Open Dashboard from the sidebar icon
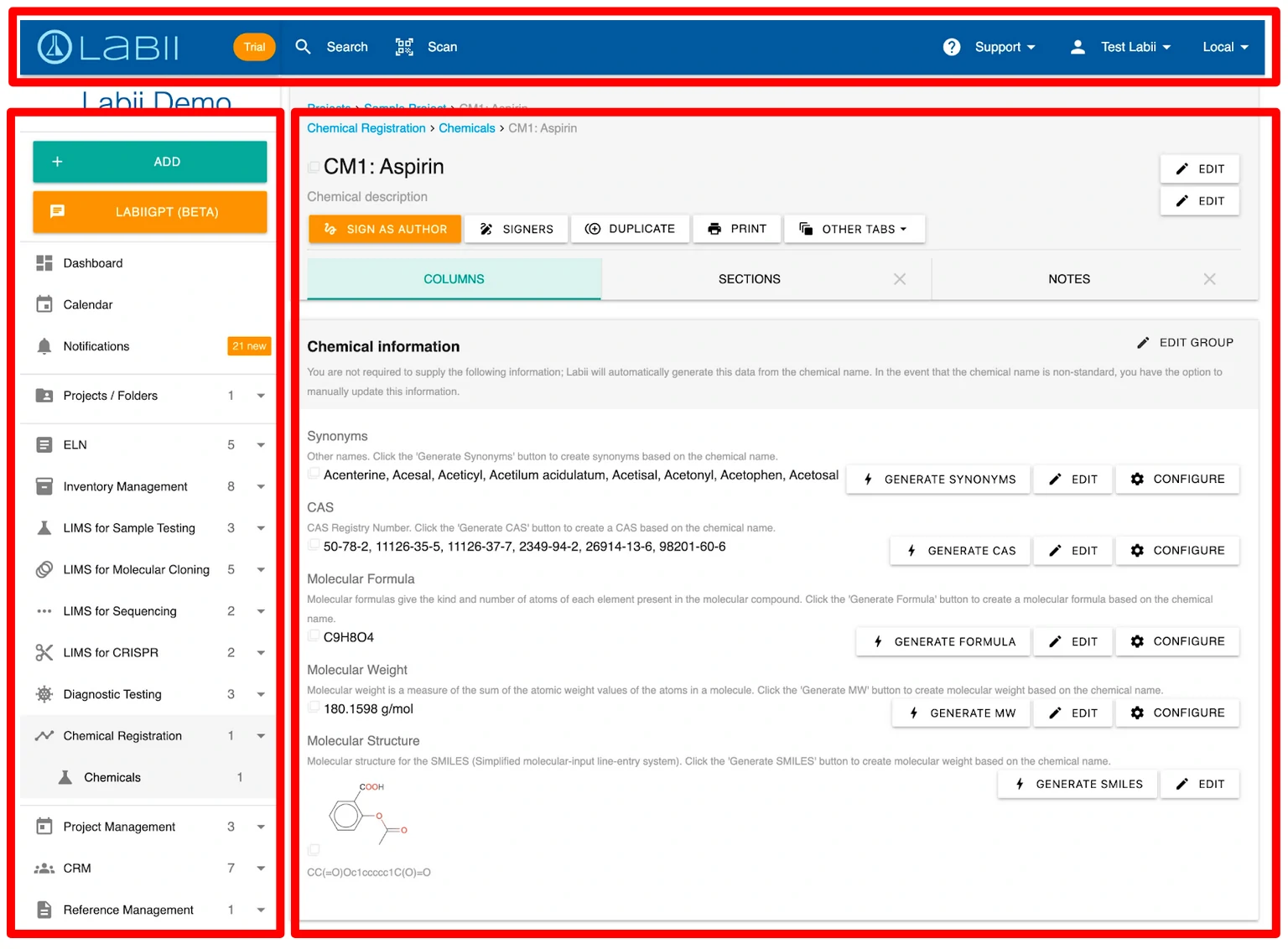The width and height of the screenshot is (1288, 949). point(44,263)
